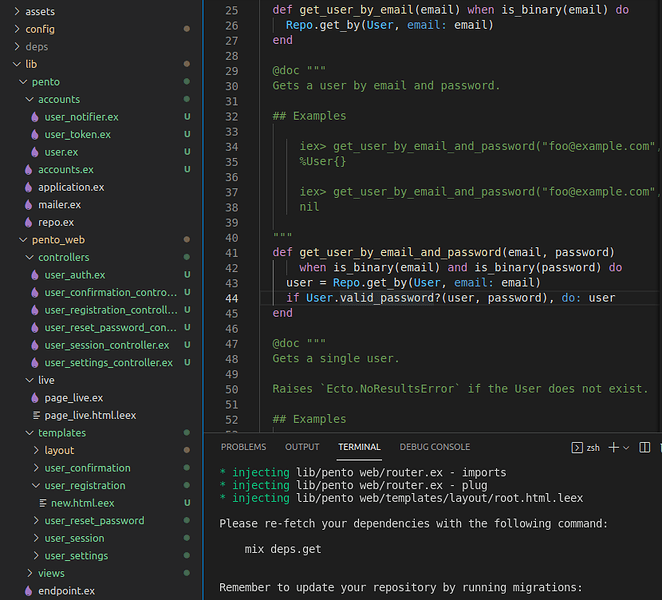Click 'Gets a single user.' doc text
This screenshot has height=600, width=662.
[x=336, y=358]
